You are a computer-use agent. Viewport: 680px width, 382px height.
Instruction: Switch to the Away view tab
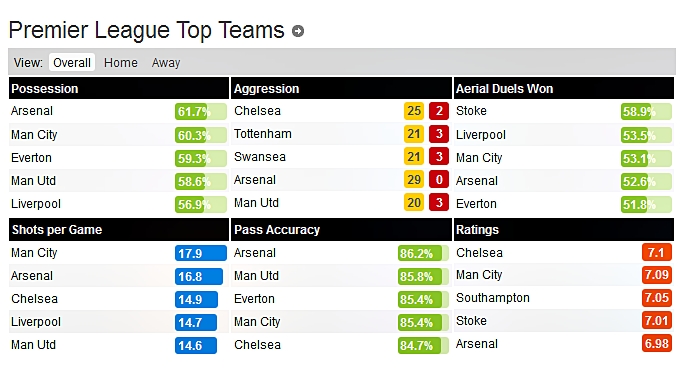166,63
